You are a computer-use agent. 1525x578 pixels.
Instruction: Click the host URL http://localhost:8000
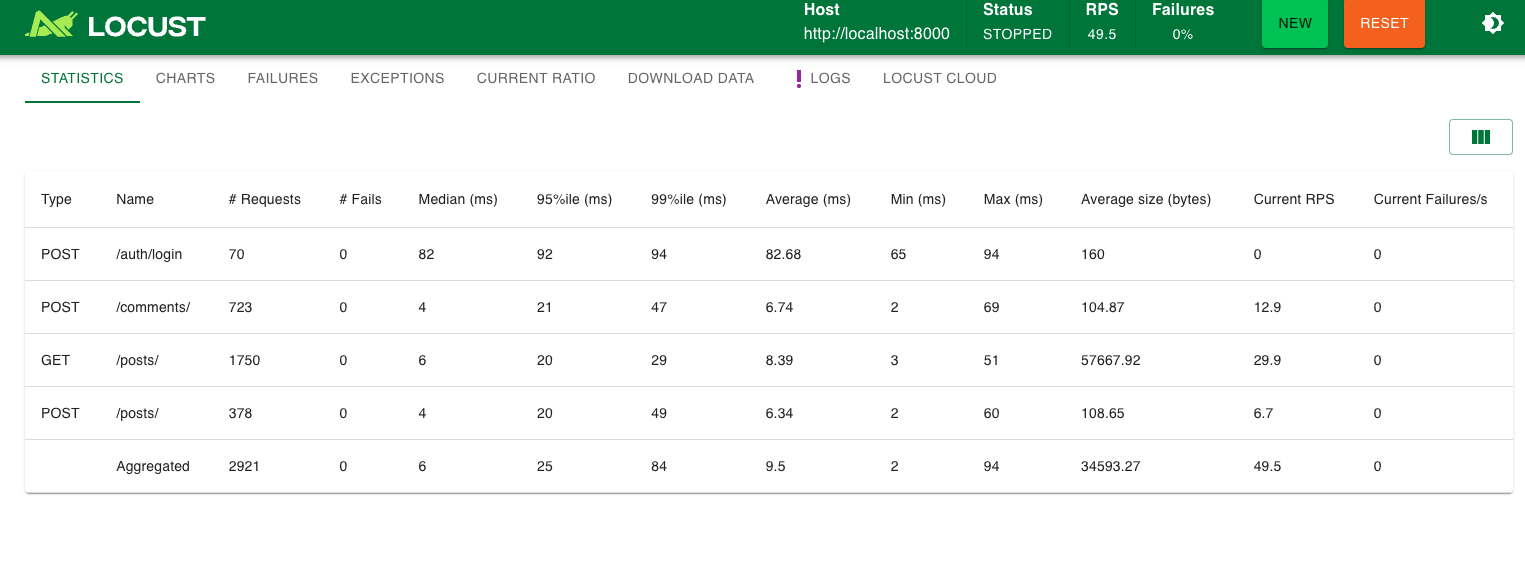coord(876,34)
